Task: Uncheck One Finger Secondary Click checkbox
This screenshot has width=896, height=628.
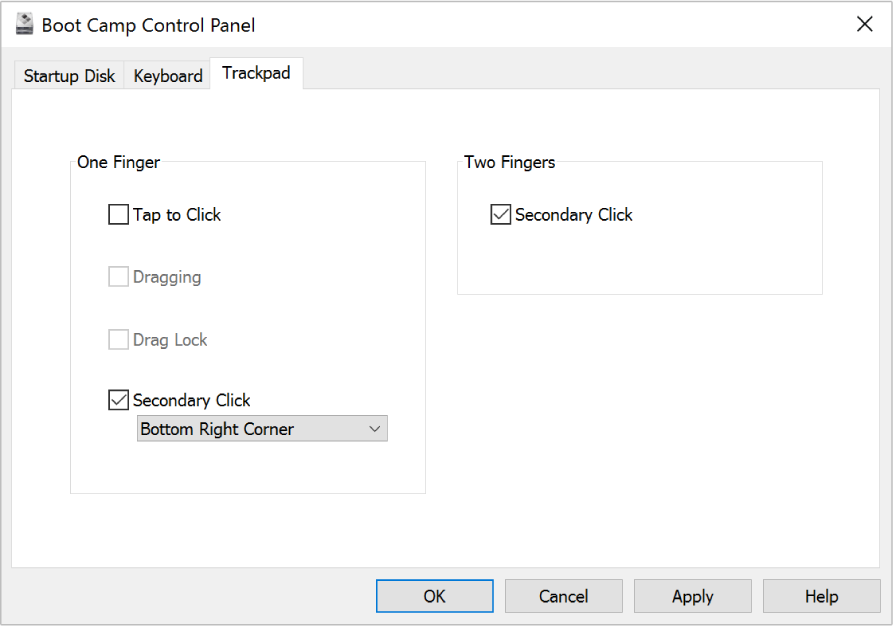Action: click(x=119, y=400)
